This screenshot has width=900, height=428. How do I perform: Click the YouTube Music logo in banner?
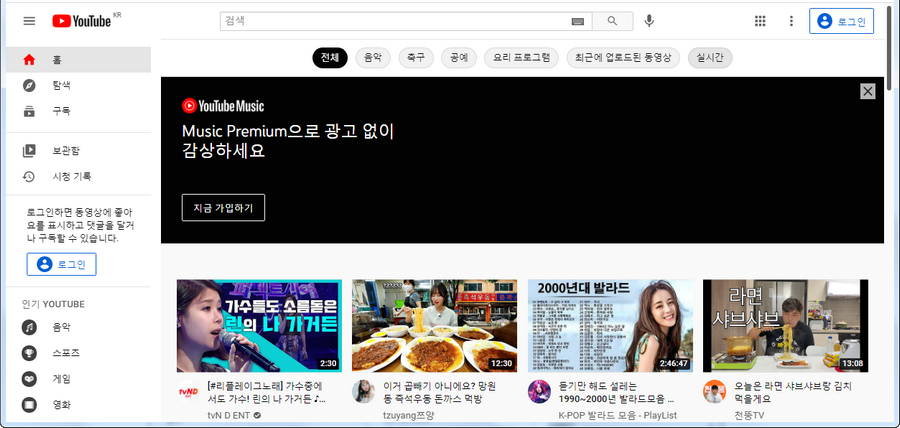coord(223,106)
